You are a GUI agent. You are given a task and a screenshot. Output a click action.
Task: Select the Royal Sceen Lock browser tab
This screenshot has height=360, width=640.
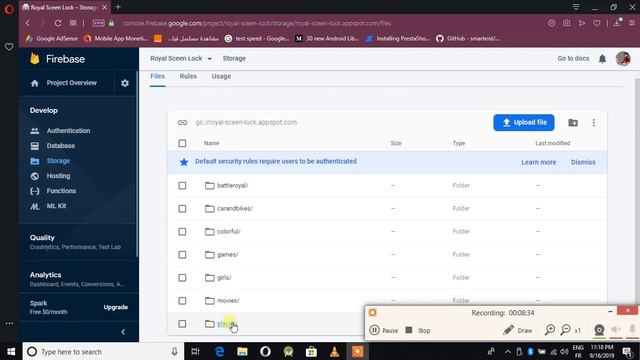pyautogui.click(x=64, y=7)
